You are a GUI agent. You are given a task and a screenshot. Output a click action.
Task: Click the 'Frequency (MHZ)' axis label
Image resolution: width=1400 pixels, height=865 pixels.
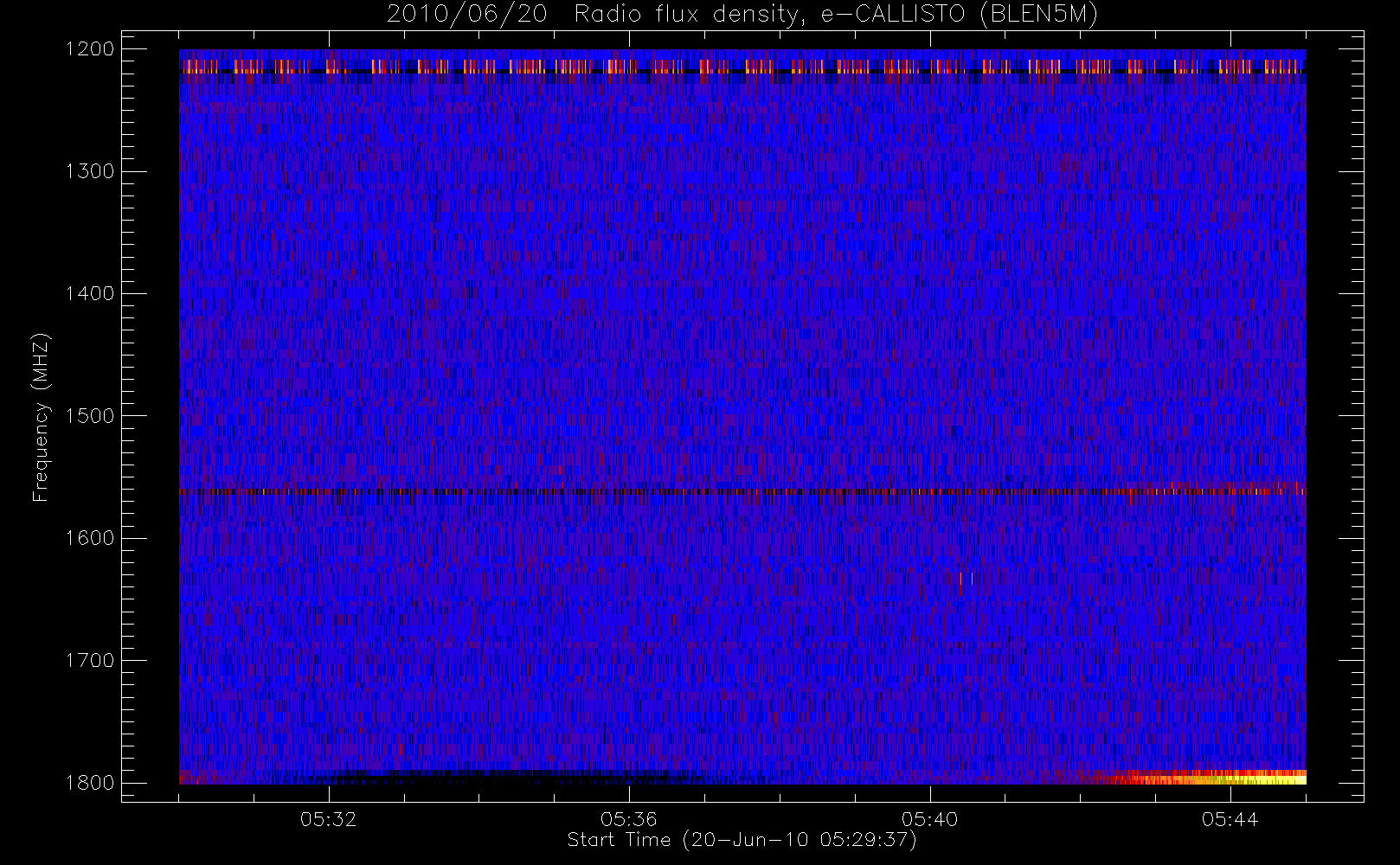point(40,417)
